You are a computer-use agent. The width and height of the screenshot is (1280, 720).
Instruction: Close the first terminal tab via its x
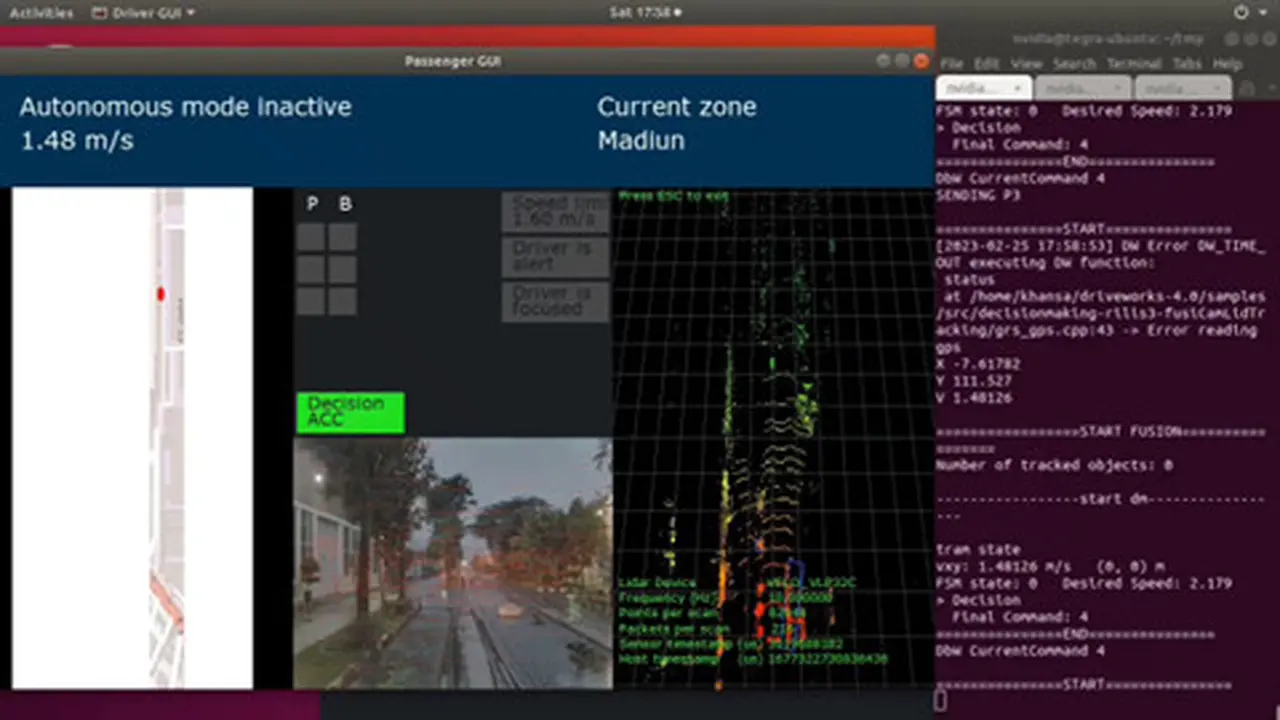pyautogui.click(x=1017, y=88)
